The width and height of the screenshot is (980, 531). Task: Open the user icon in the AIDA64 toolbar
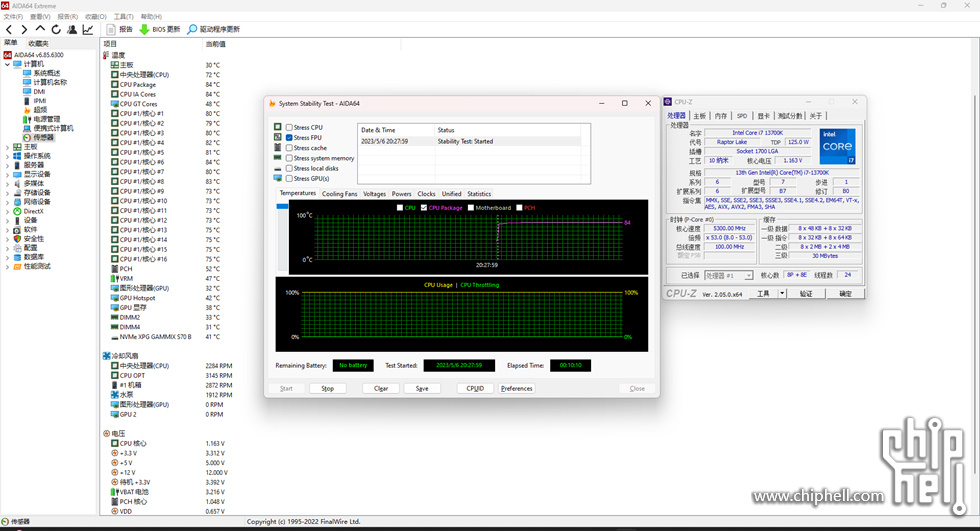click(x=72, y=29)
